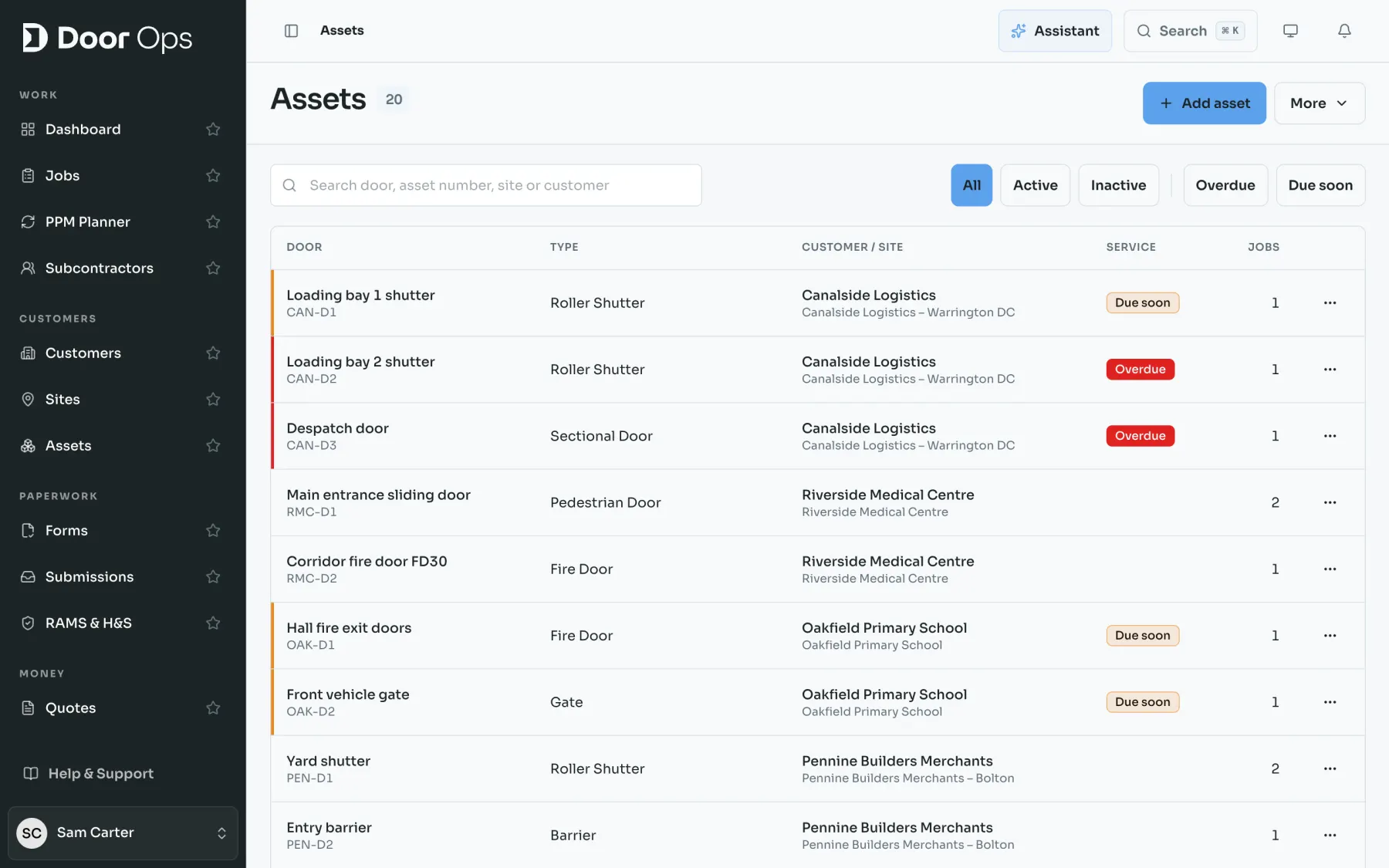Open row actions for Entry barrier
The height and width of the screenshot is (868, 1389).
(x=1330, y=836)
